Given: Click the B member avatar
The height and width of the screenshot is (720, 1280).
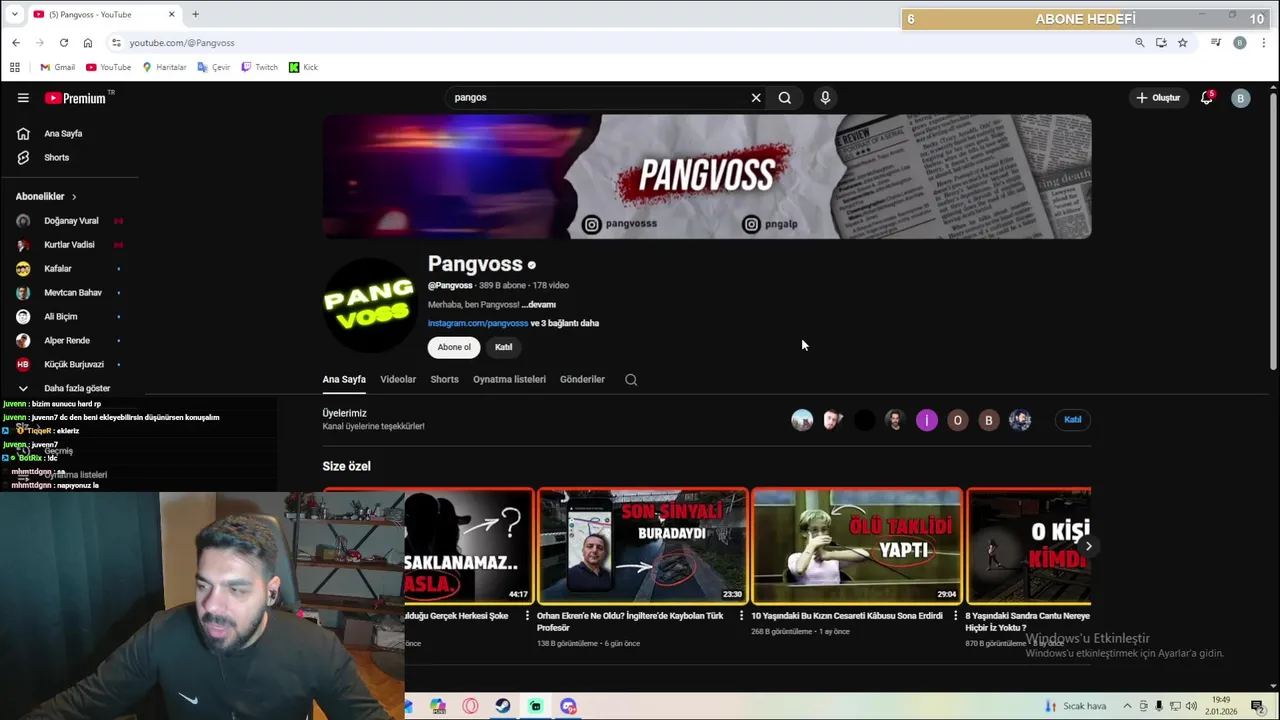Looking at the screenshot, I should 989,420.
